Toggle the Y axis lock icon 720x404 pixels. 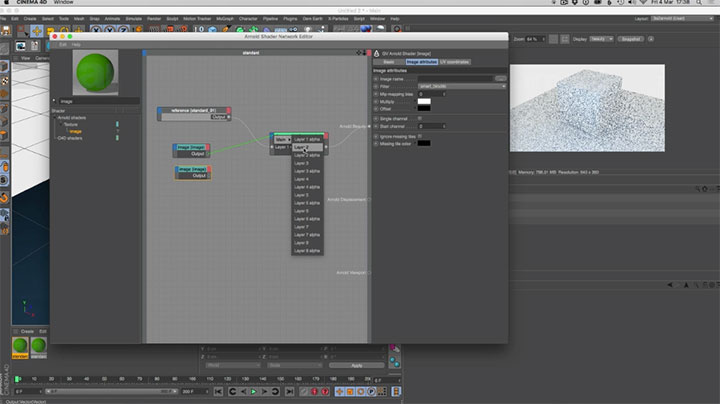[x=109, y=30]
